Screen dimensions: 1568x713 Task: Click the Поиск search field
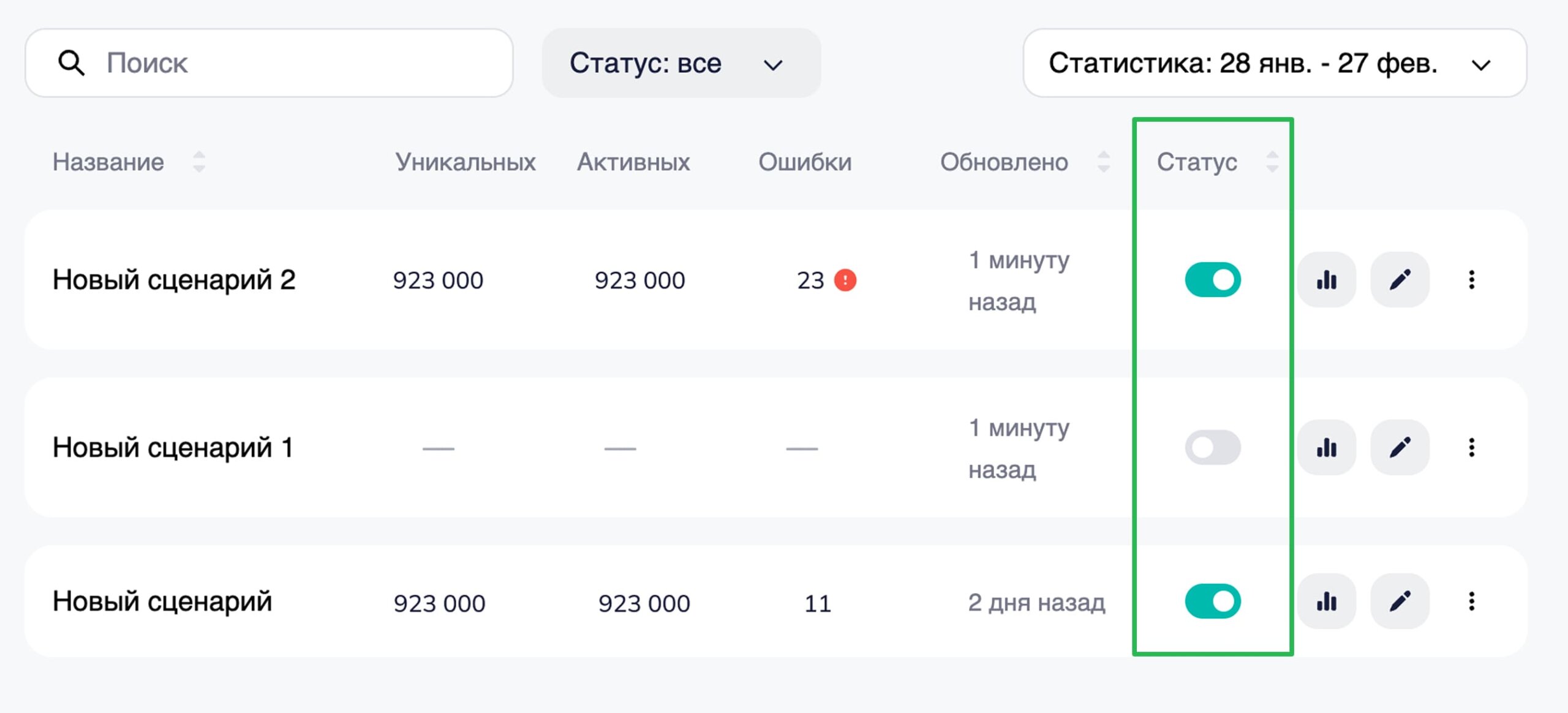coord(269,63)
